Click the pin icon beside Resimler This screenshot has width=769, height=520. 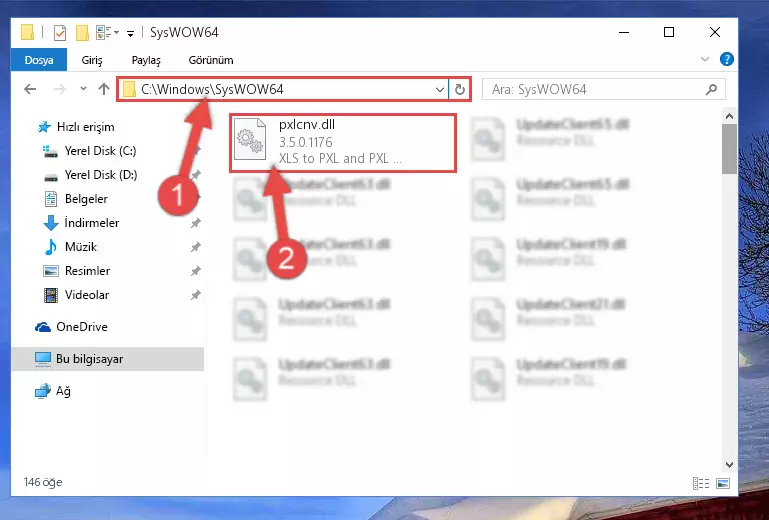tap(196, 271)
